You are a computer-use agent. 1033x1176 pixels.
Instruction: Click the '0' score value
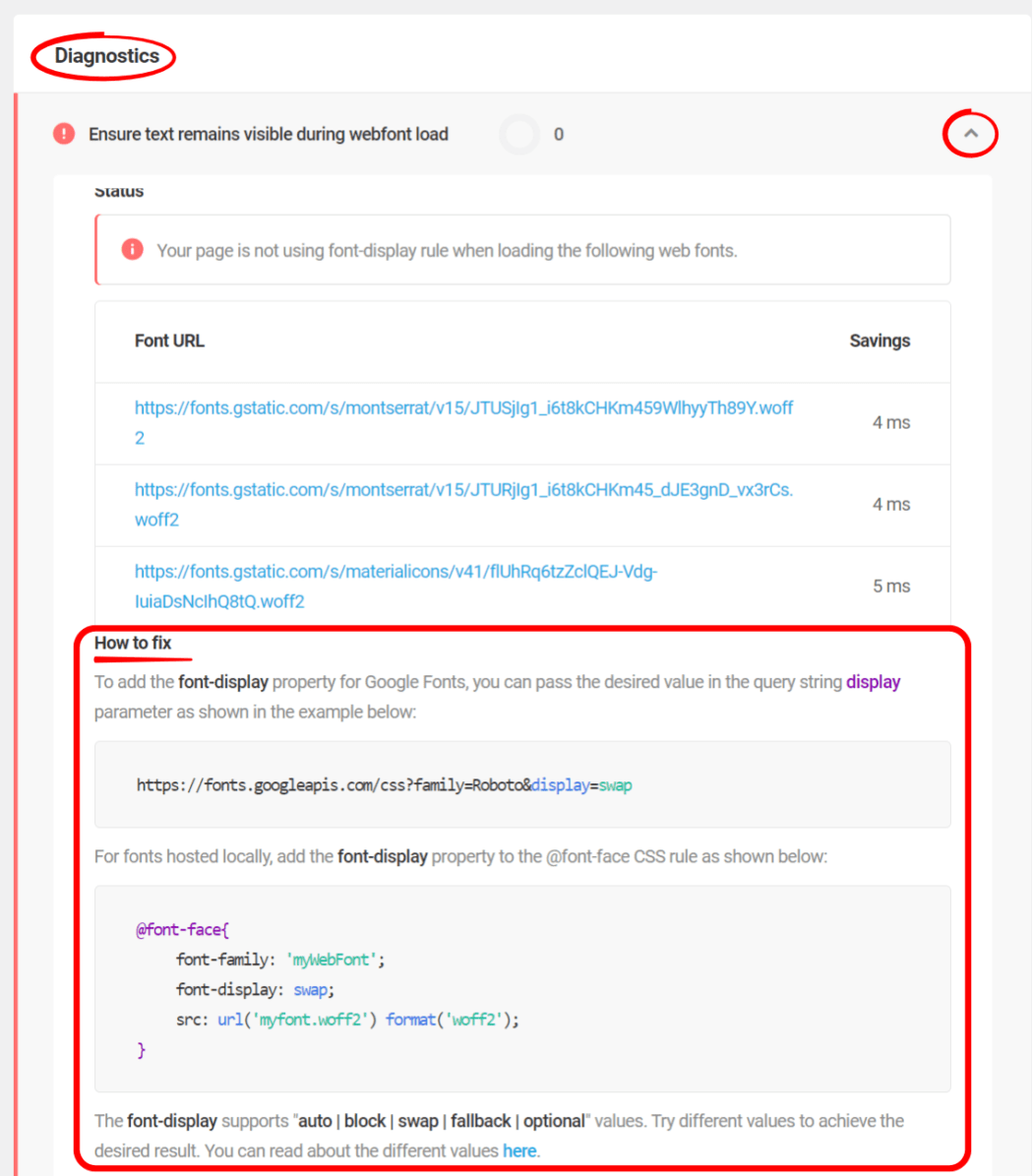pos(559,134)
